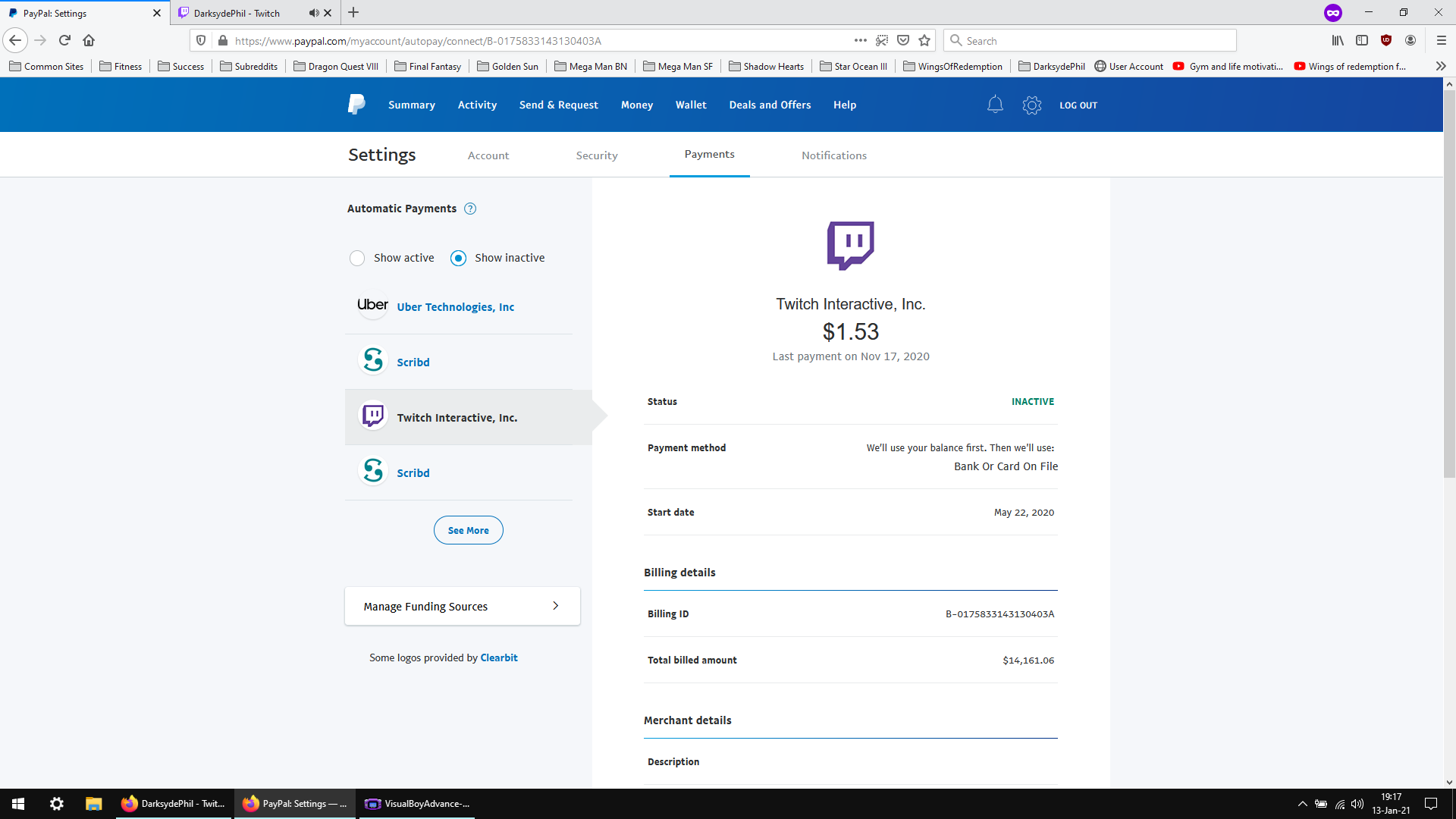The image size is (1456, 819).
Task: Open the Money menu item
Action: [x=637, y=105]
